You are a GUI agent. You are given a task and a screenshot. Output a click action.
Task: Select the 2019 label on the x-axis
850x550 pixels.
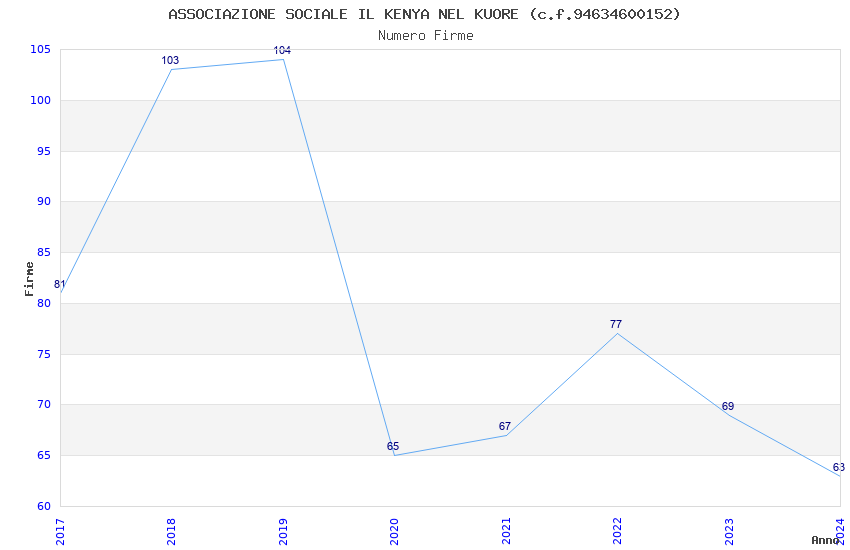point(283,532)
